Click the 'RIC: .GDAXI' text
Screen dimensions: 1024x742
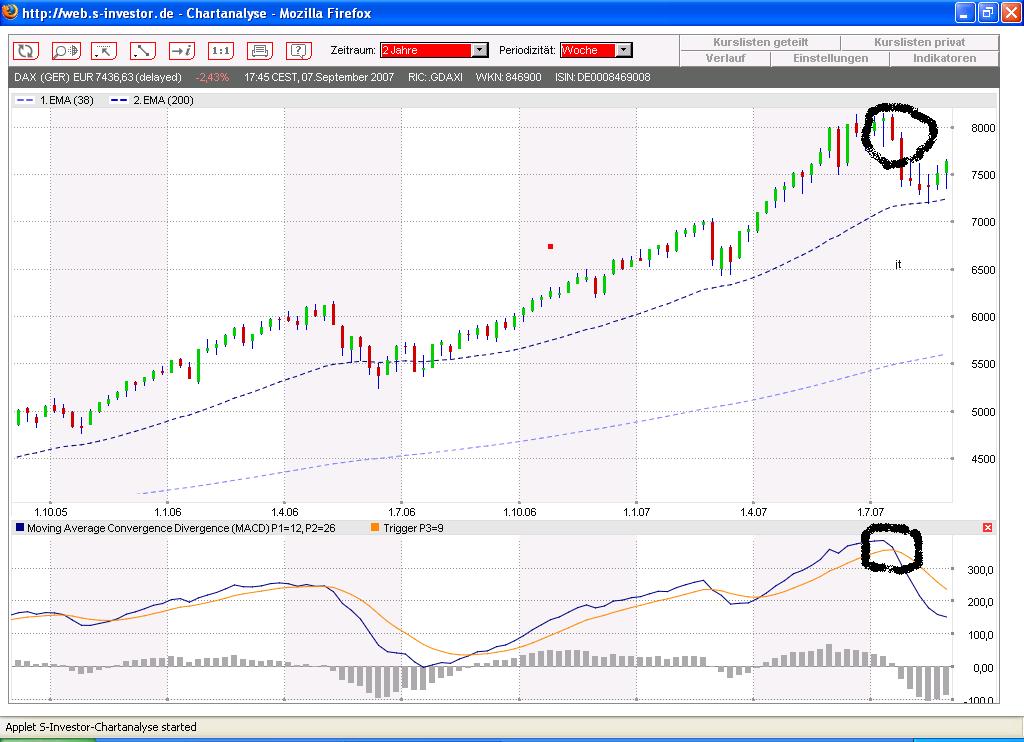click(x=435, y=77)
